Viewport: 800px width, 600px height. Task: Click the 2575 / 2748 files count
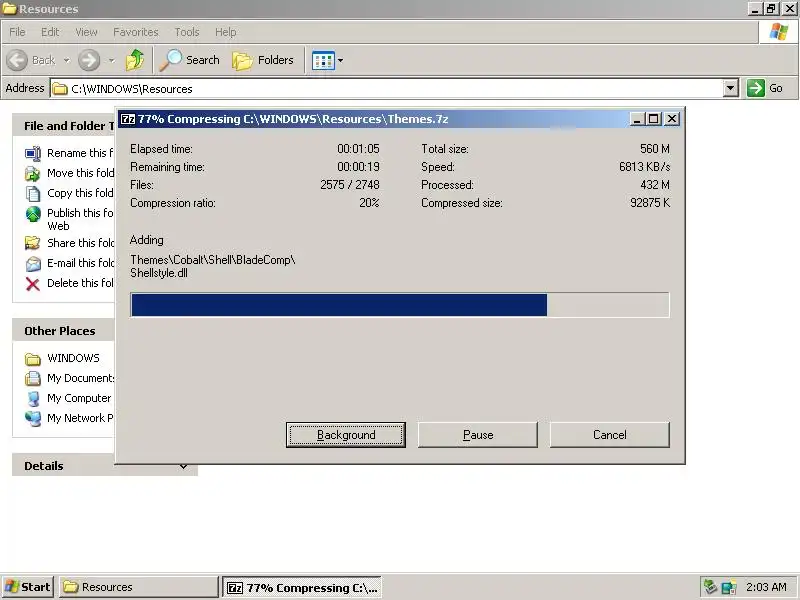[349, 185]
